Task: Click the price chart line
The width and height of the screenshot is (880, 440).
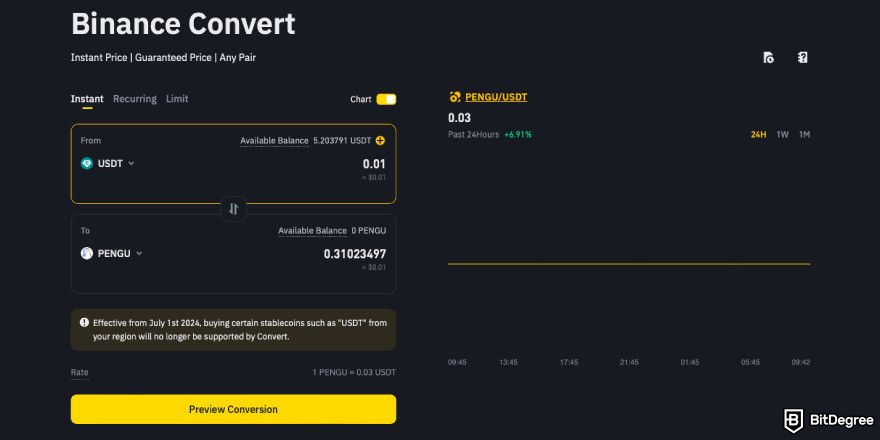Action: coord(629,264)
